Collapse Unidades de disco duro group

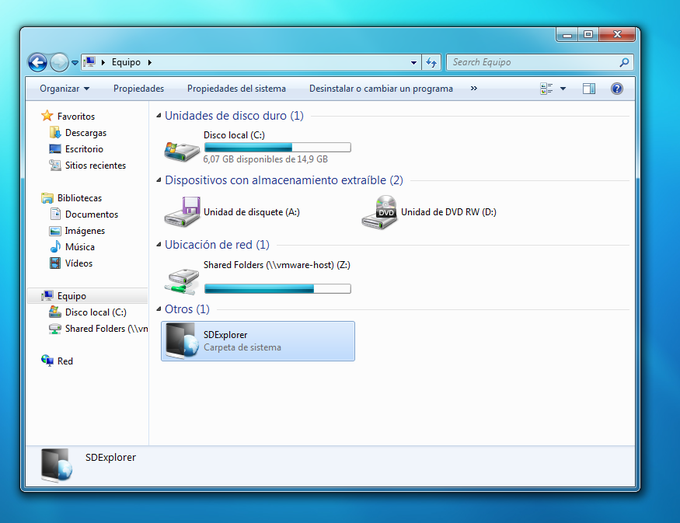click(x=159, y=115)
